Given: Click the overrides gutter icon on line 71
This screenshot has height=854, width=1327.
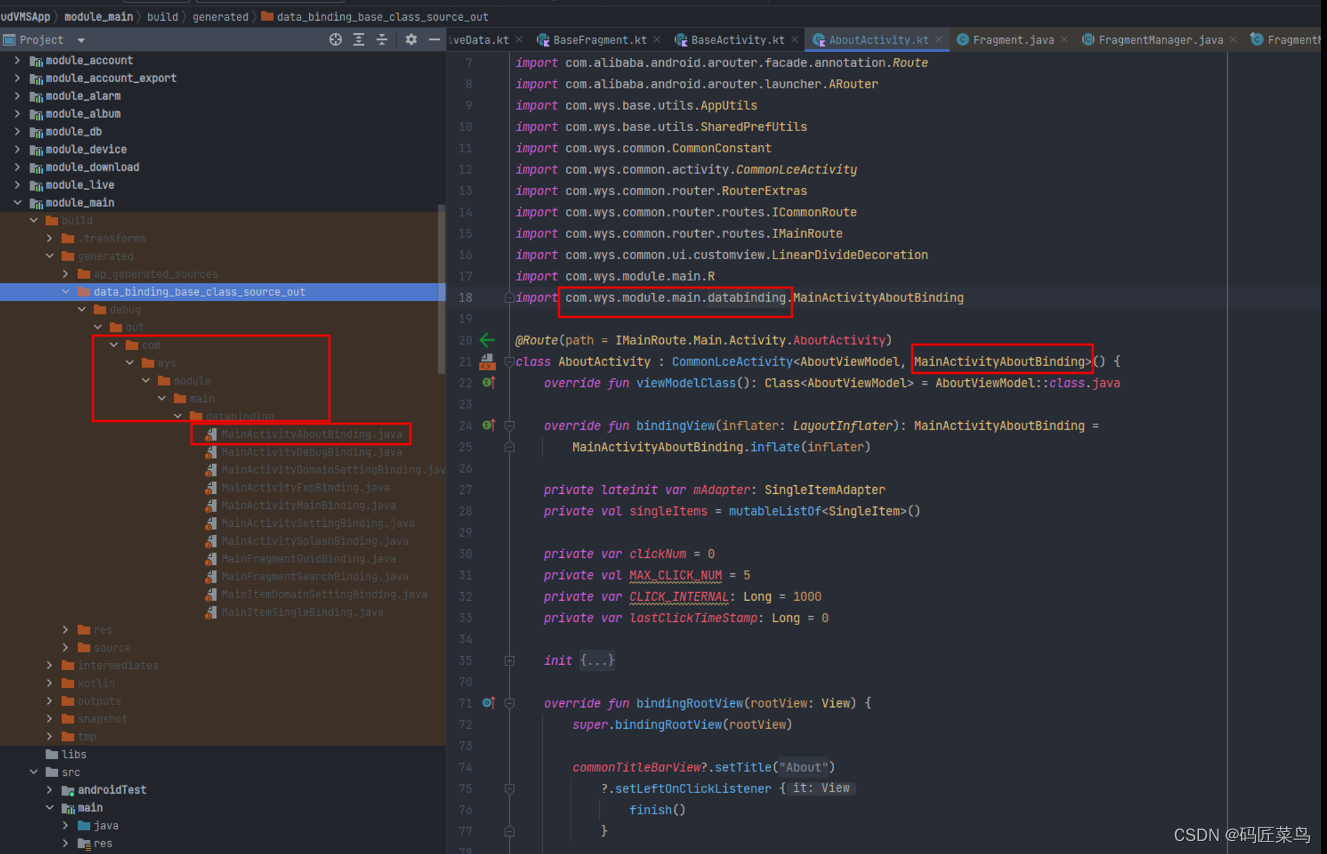Looking at the screenshot, I should pyautogui.click(x=488, y=703).
